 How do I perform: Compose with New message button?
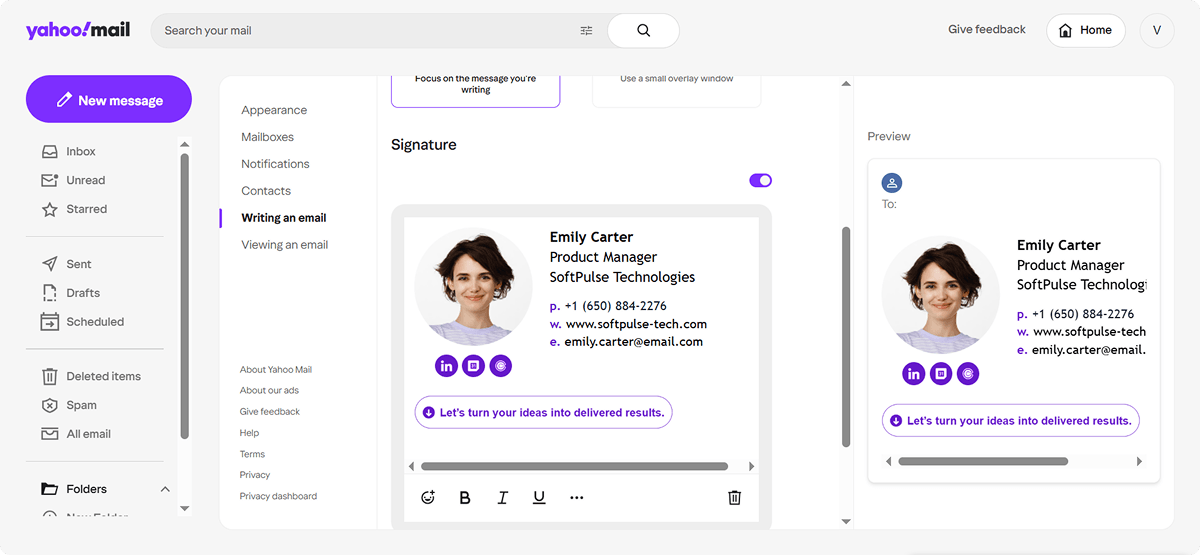pos(109,99)
